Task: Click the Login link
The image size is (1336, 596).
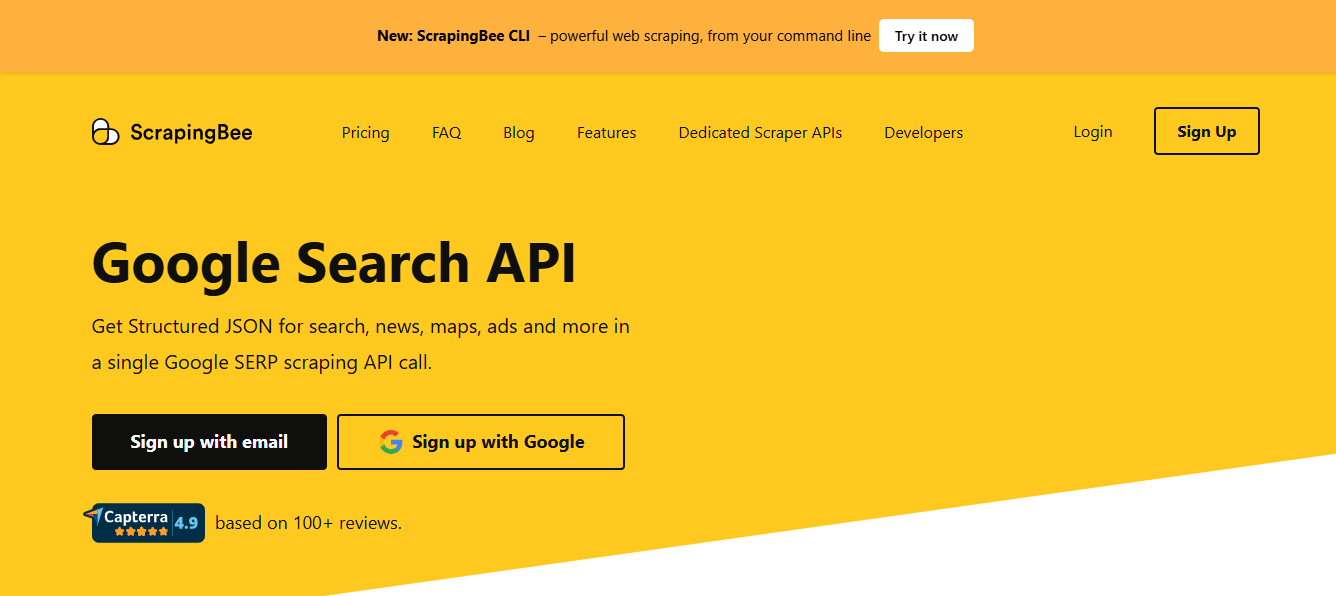Action: [1092, 131]
